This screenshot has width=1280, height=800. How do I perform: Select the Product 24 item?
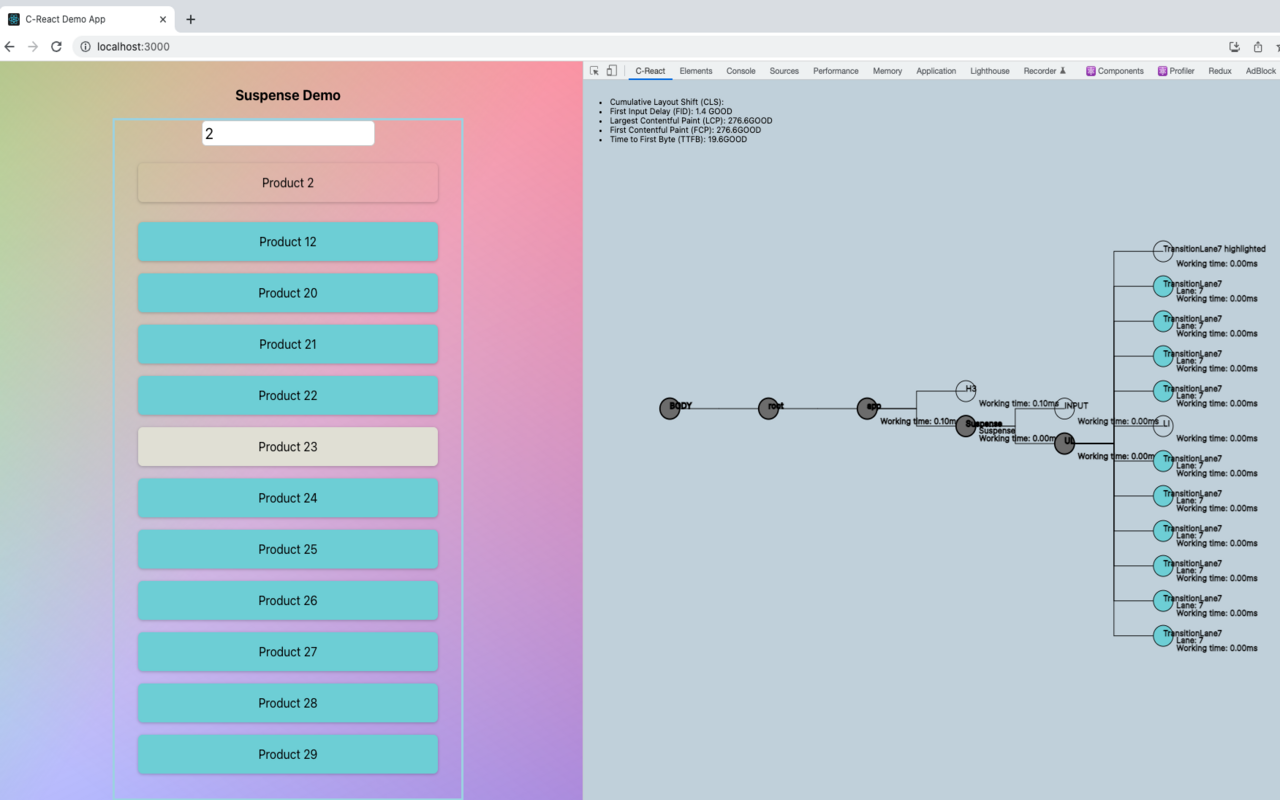[288, 498]
